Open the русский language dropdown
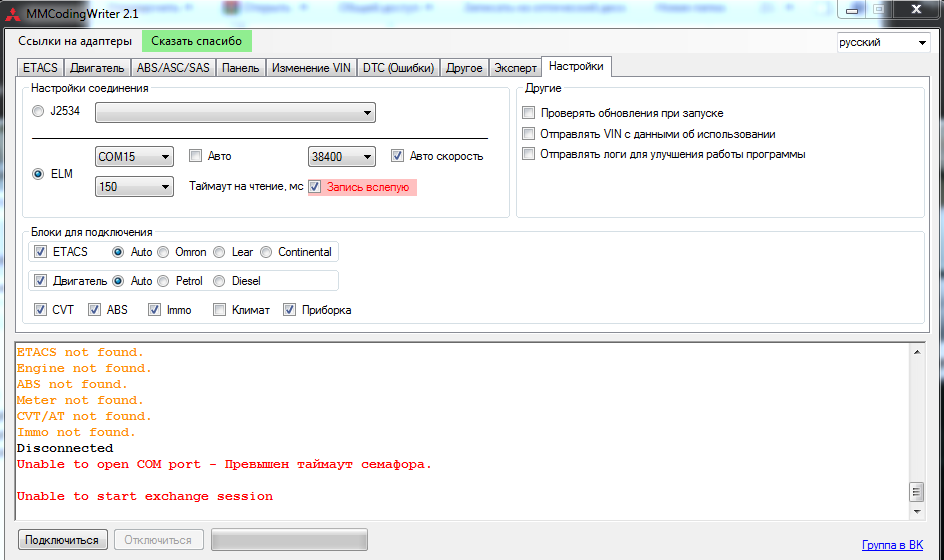944x560 pixels. pos(883,42)
